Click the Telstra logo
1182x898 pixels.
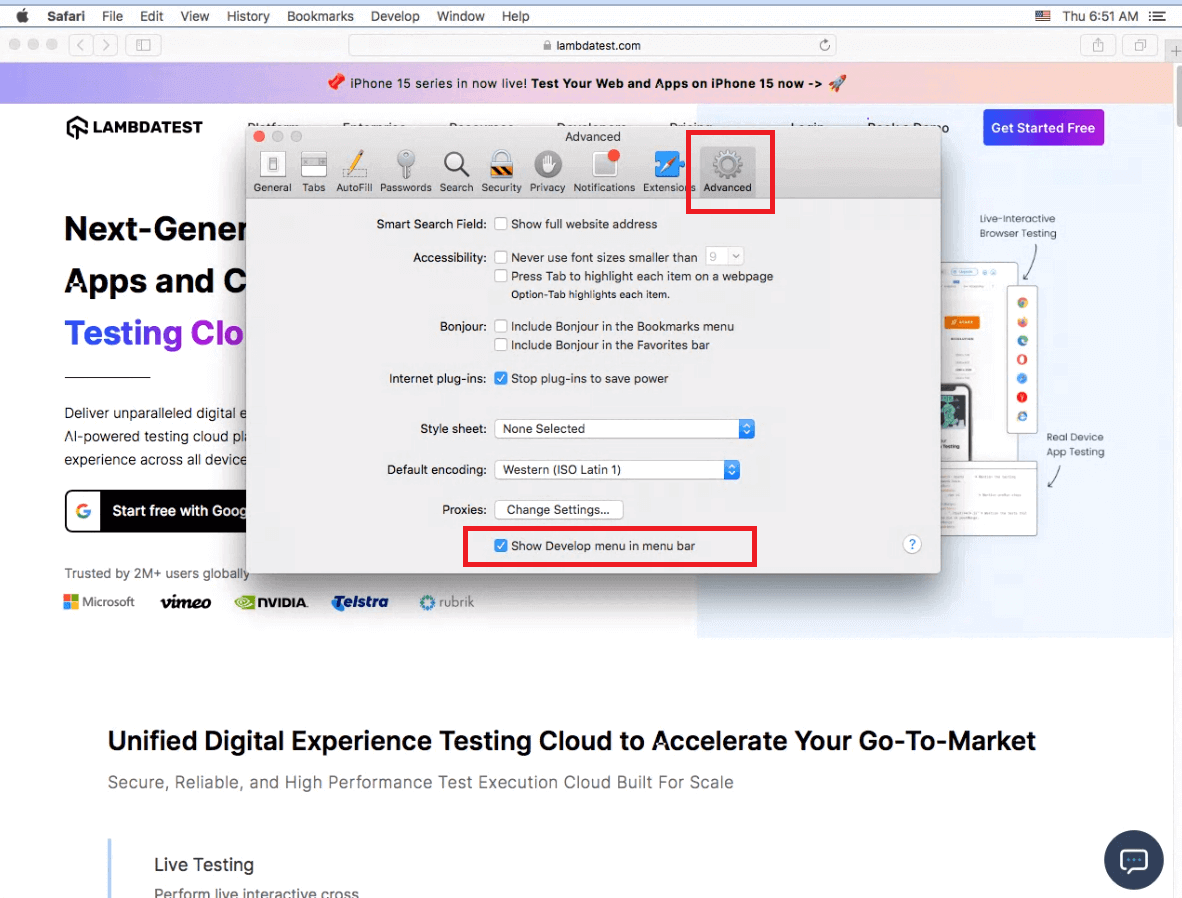tap(360, 602)
